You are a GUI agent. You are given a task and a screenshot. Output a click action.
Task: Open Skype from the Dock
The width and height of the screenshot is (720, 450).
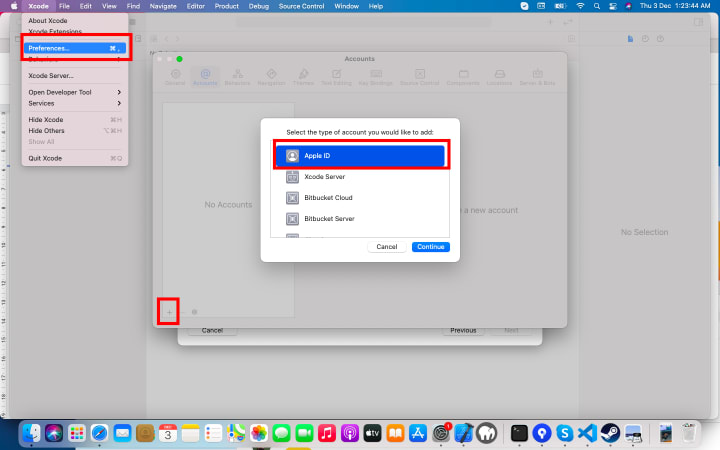click(565, 433)
